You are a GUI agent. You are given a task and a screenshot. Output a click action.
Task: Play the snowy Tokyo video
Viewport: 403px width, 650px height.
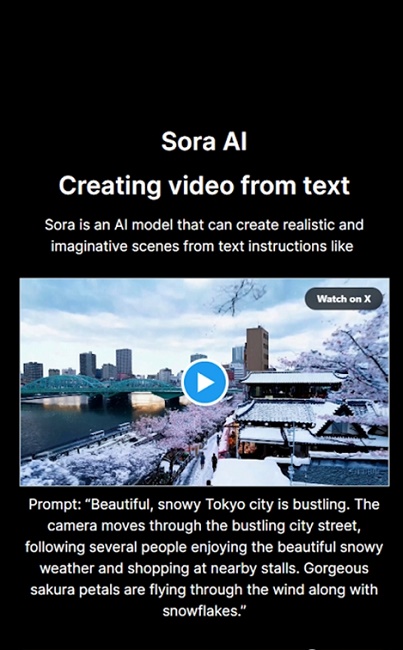tap(205, 382)
